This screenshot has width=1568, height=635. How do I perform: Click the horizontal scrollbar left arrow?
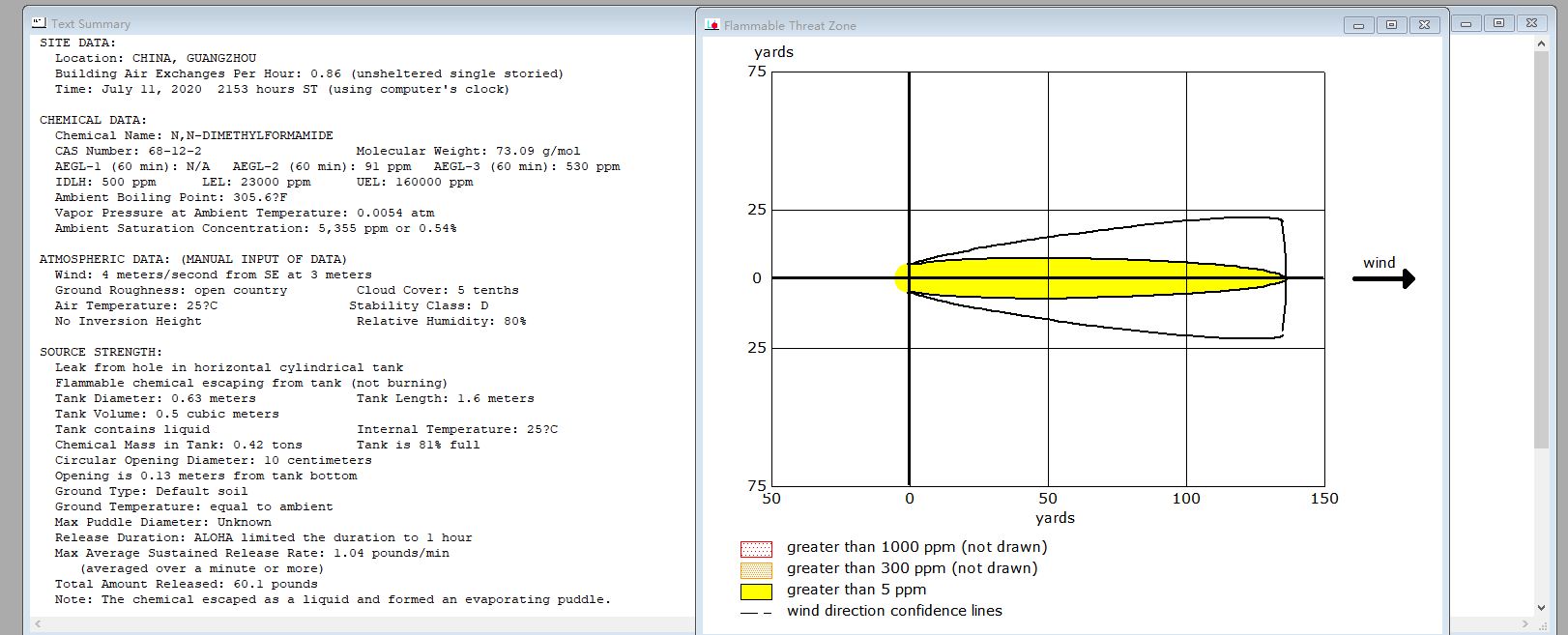39,624
